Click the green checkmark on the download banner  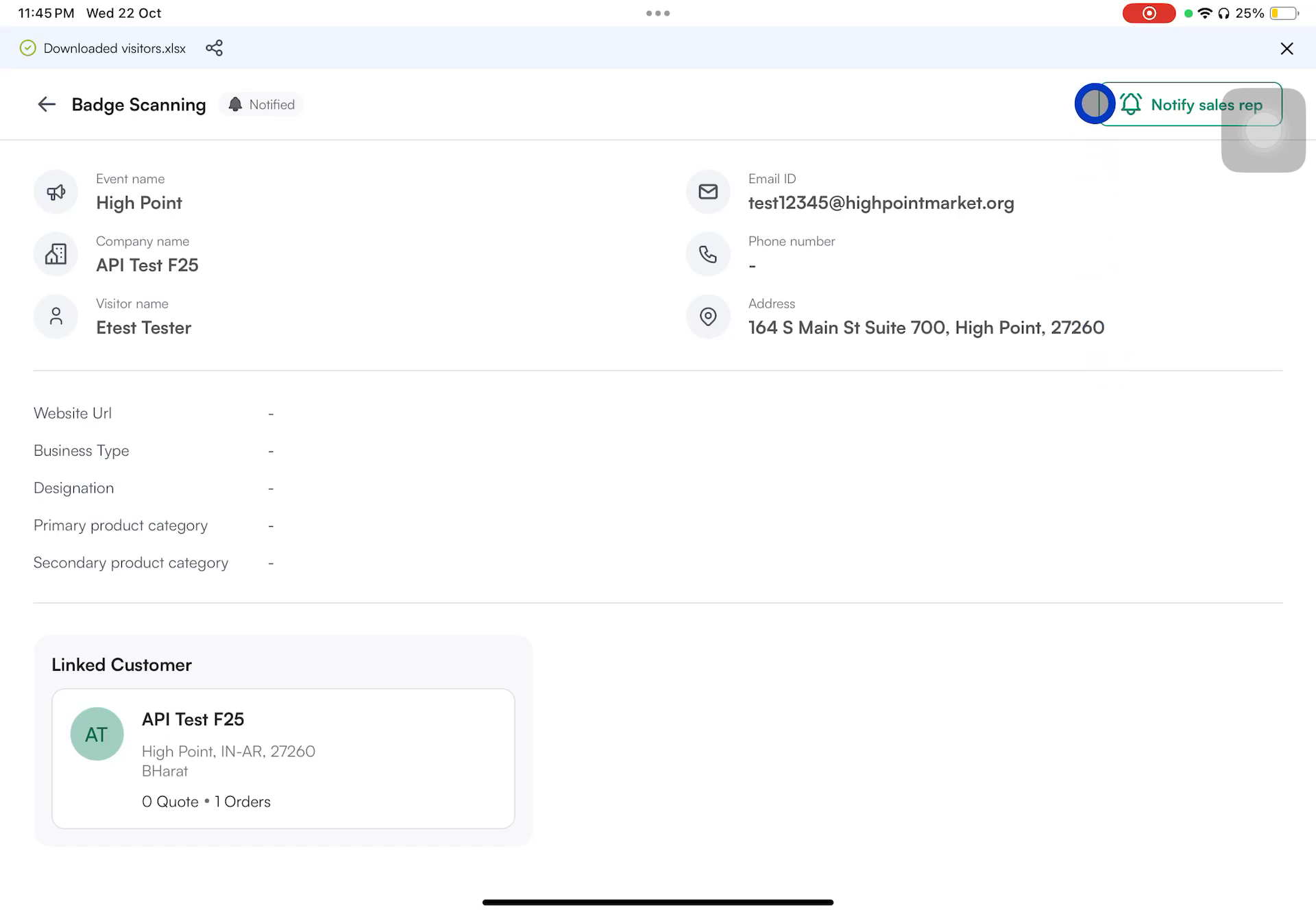coord(27,48)
